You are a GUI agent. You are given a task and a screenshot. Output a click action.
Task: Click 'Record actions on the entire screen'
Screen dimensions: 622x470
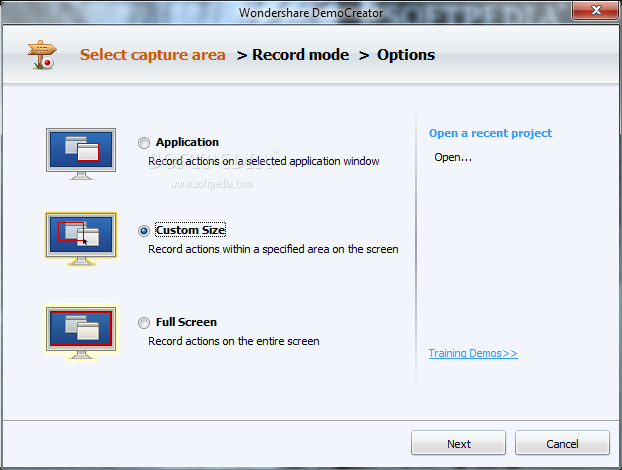[x=234, y=341]
